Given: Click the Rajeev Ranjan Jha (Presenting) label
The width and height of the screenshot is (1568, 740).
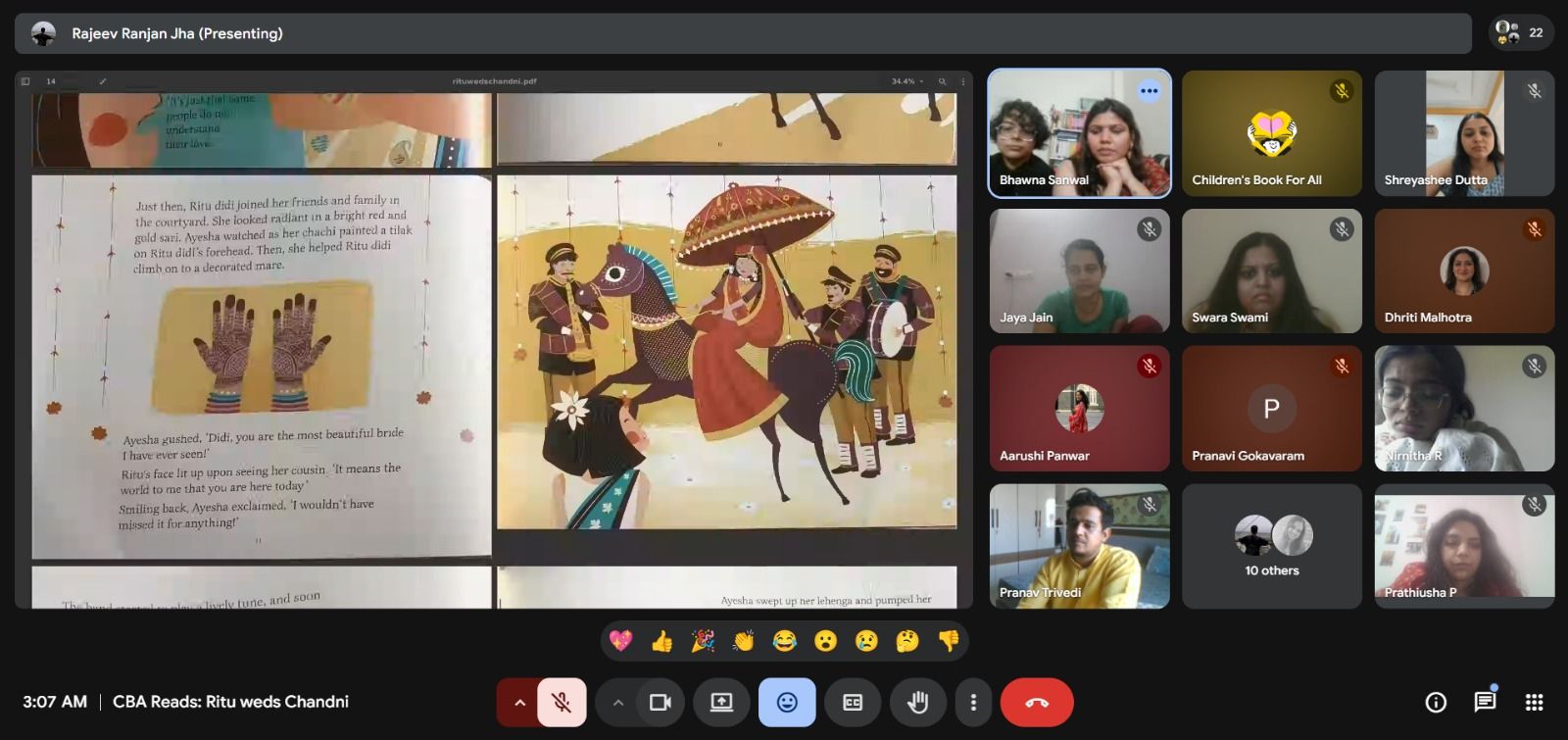Looking at the screenshot, I should point(177,33).
